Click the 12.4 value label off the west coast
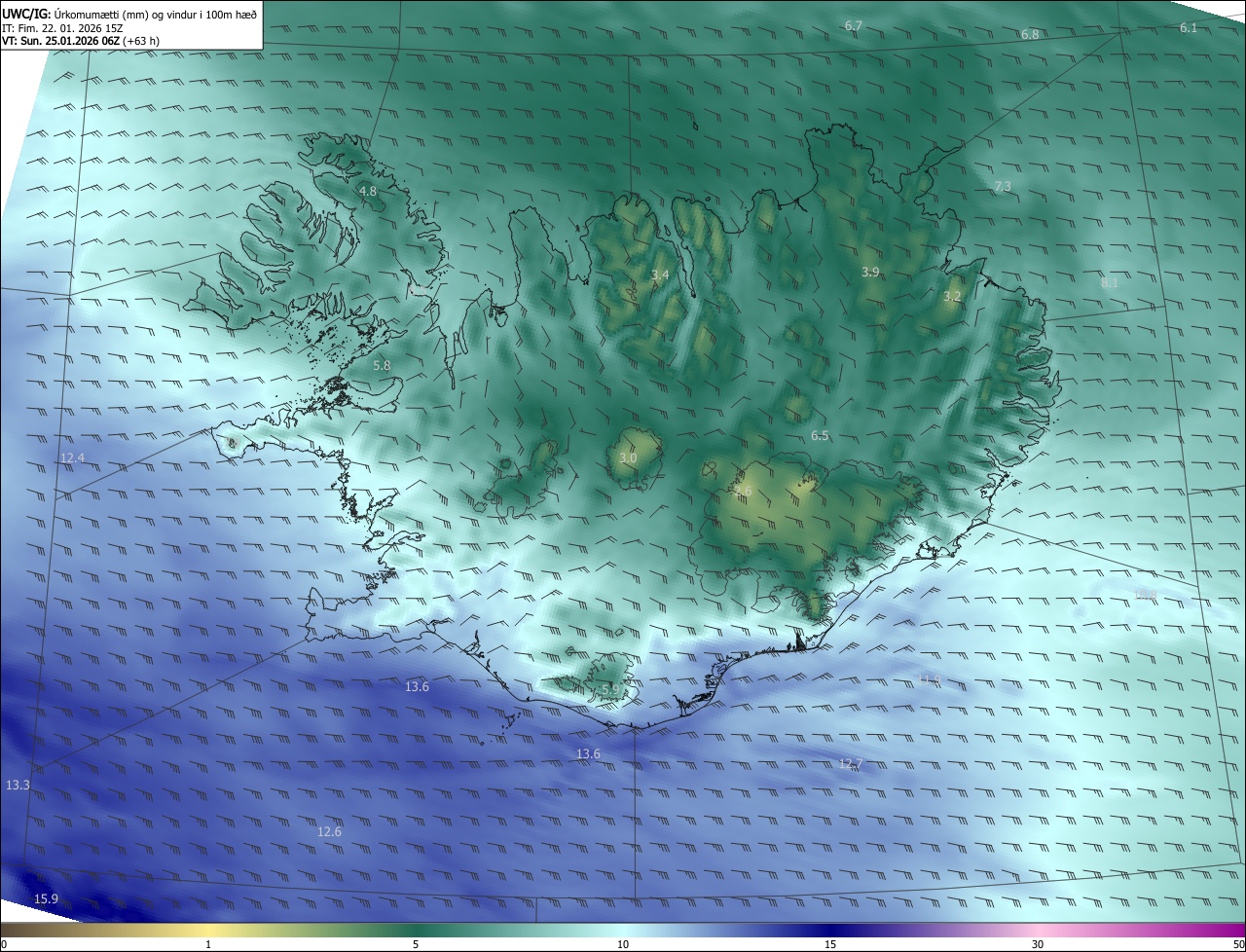1246x952 pixels. [72, 458]
